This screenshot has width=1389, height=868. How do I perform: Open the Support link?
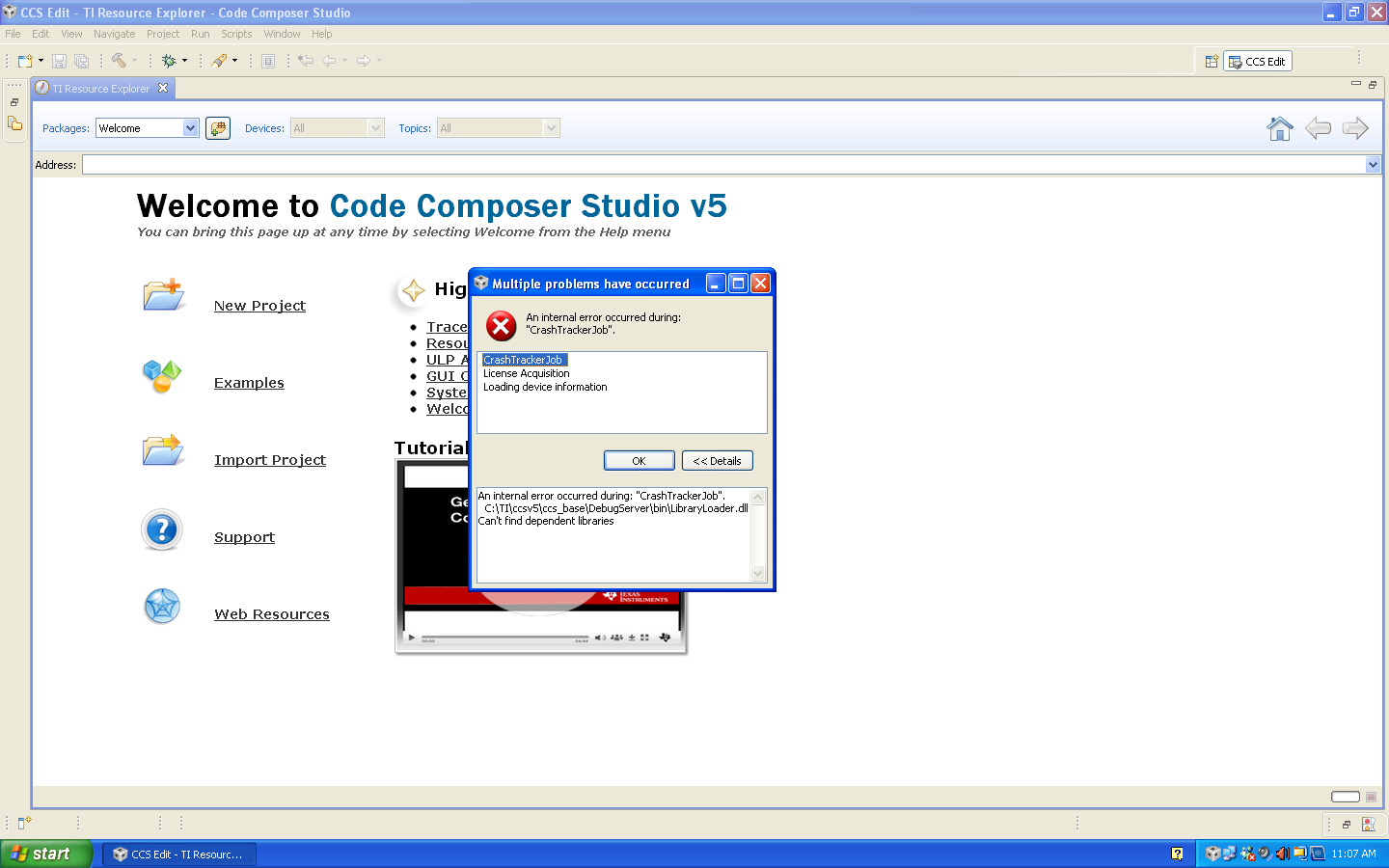(244, 537)
